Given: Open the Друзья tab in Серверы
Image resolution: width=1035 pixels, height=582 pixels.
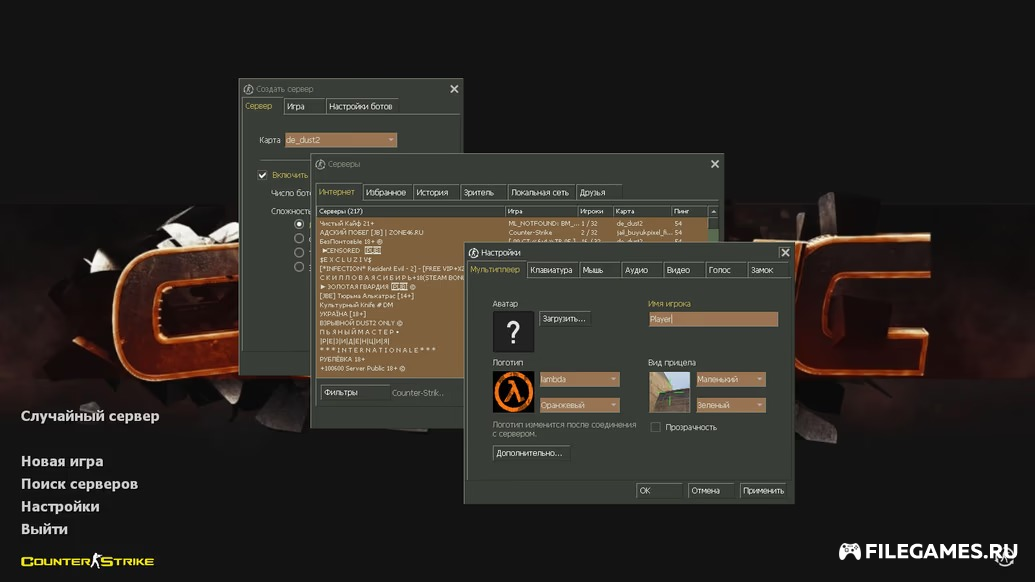Looking at the screenshot, I should pos(598,193).
